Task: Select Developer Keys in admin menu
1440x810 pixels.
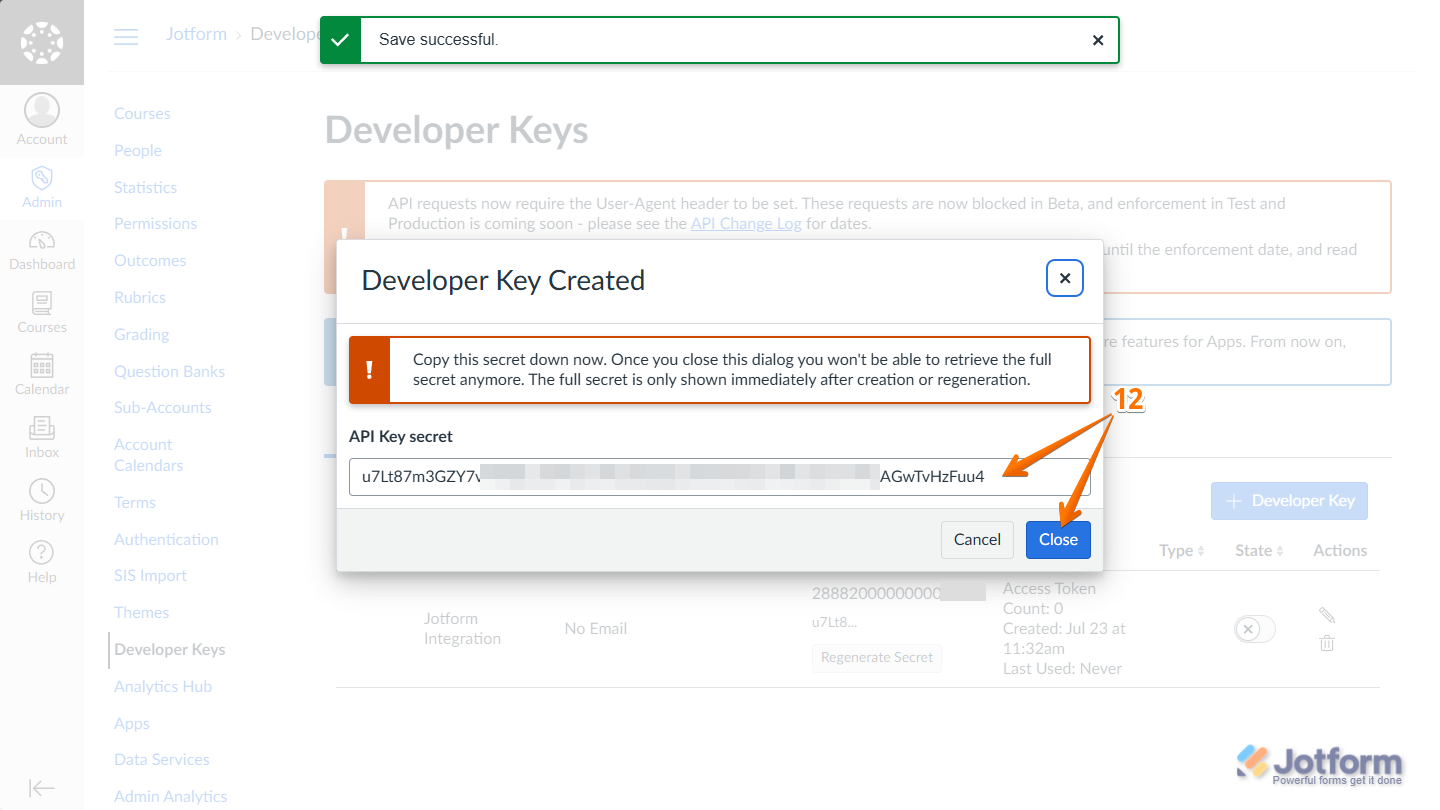Action: 170,649
